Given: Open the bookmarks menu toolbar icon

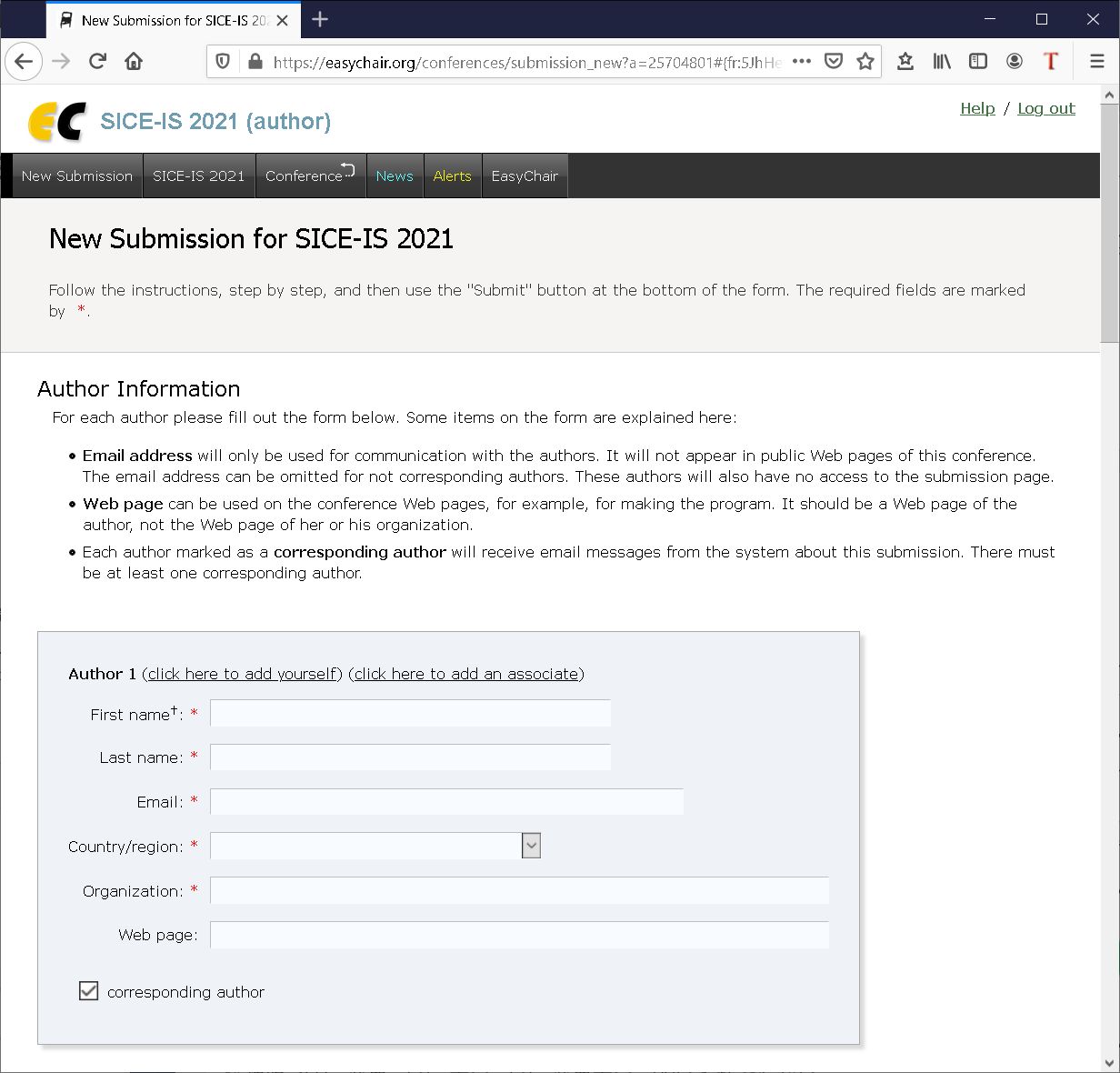Looking at the screenshot, I should [x=905, y=62].
